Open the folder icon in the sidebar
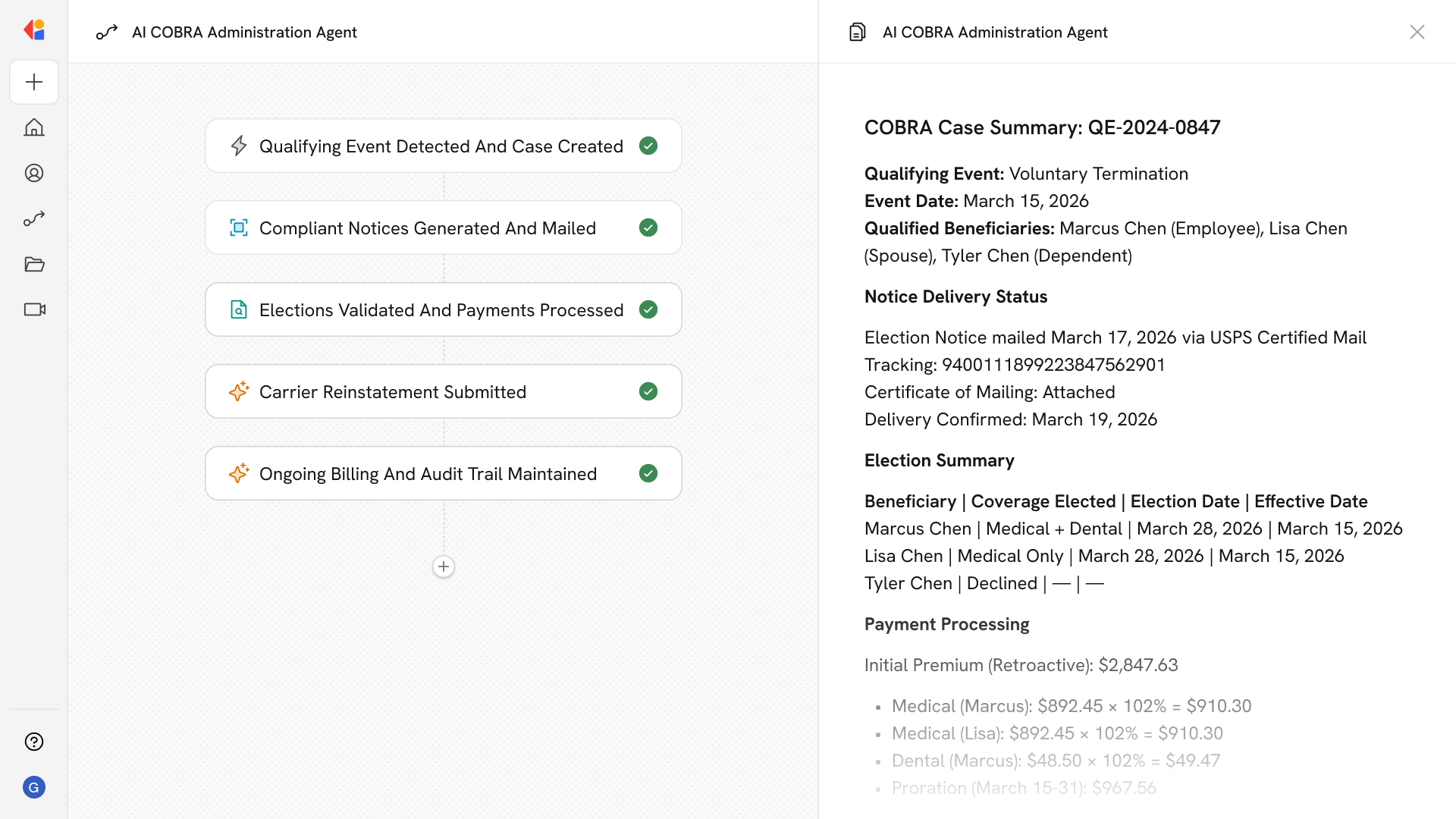Viewport: 1456px width, 819px height. [x=34, y=264]
